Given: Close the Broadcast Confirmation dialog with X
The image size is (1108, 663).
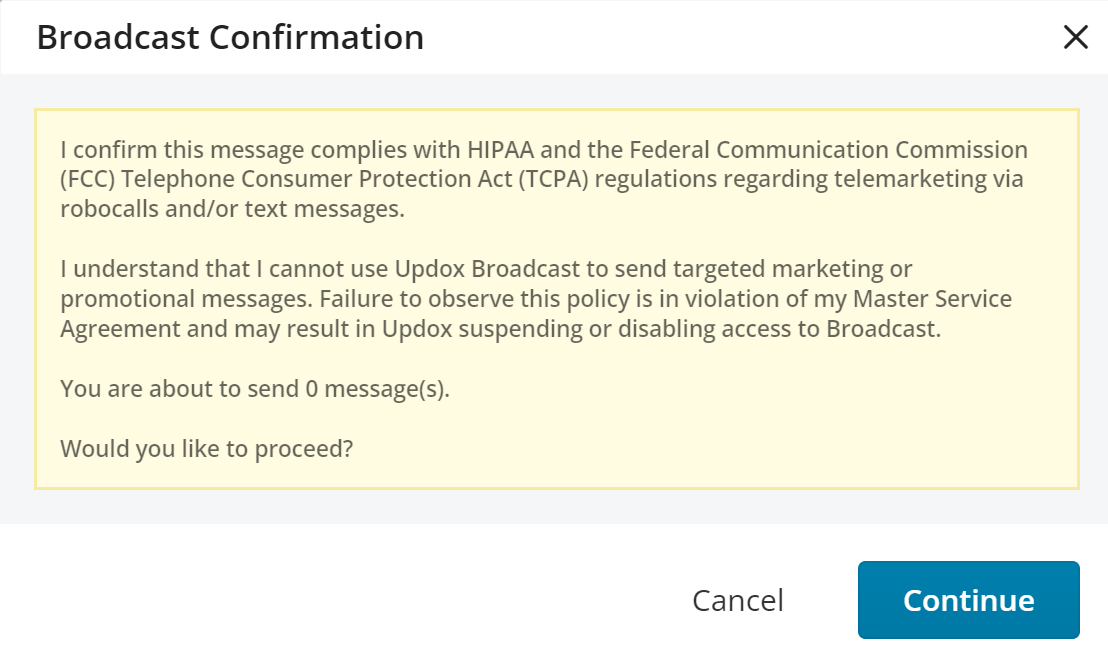Looking at the screenshot, I should point(1075,38).
